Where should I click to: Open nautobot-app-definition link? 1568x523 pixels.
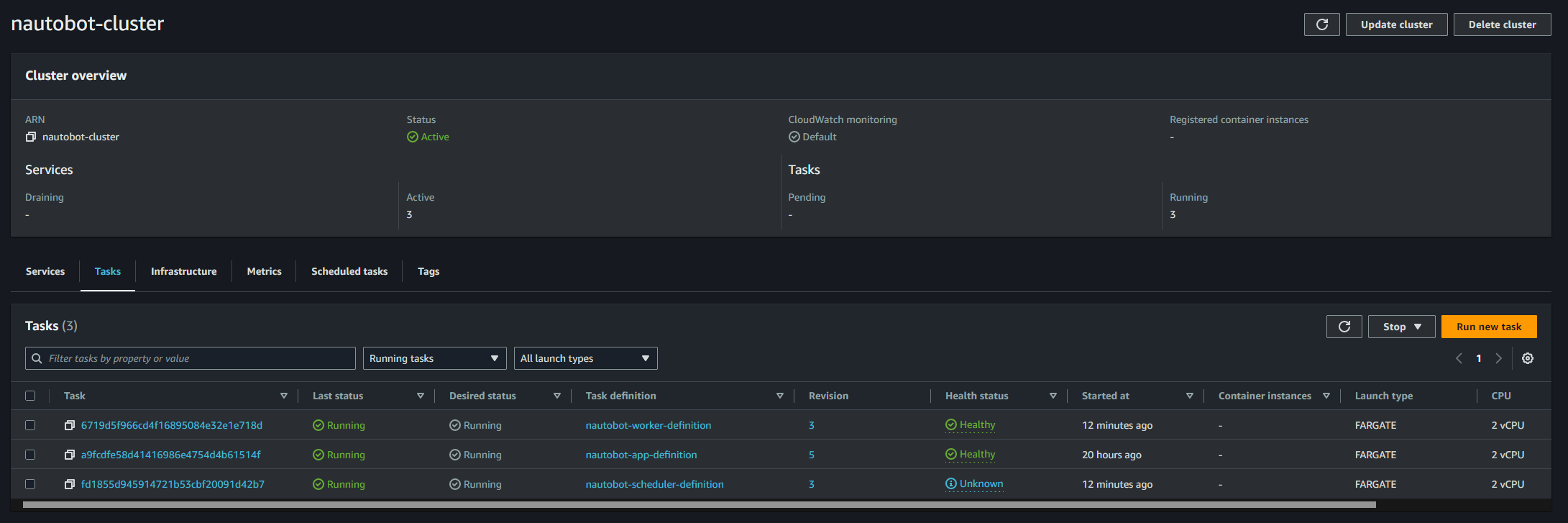[x=641, y=455]
